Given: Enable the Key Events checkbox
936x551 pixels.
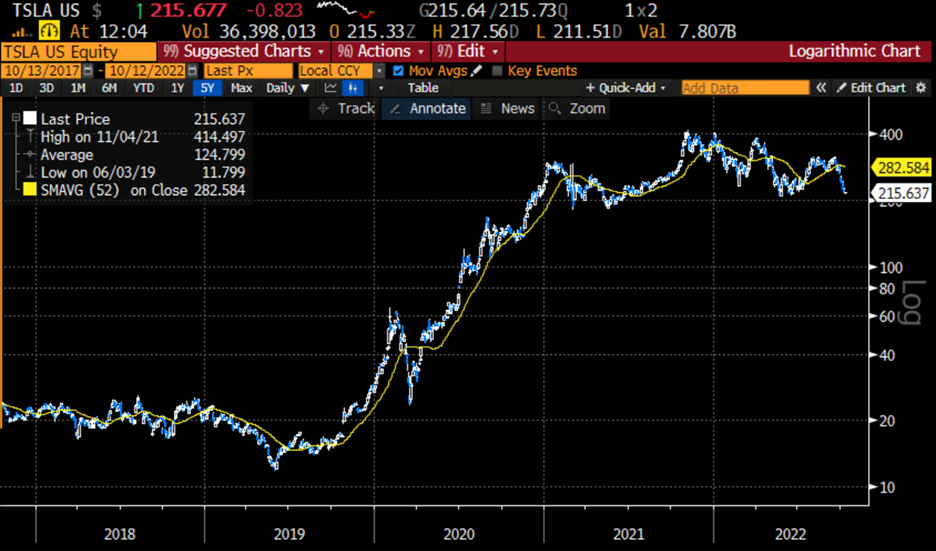Looking at the screenshot, I should pos(497,70).
